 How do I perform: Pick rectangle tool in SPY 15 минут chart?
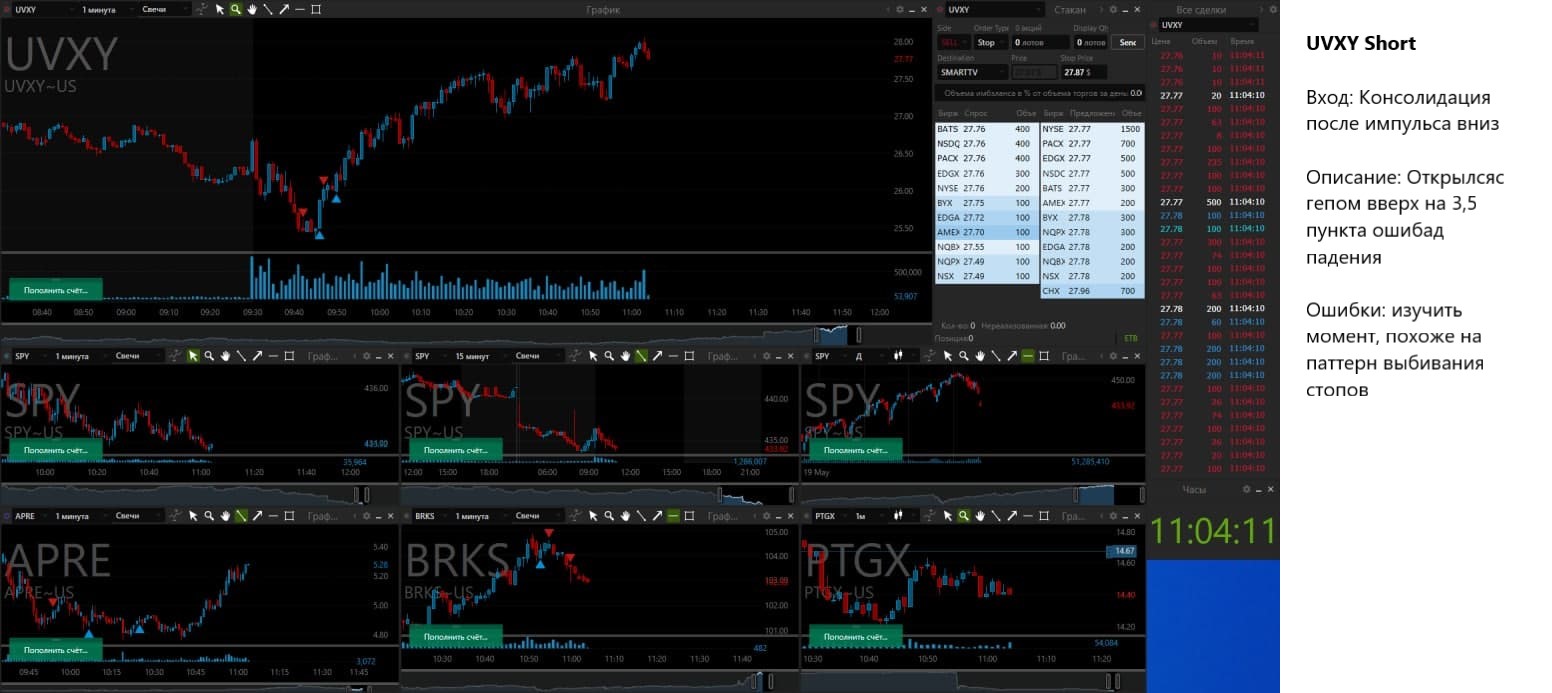click(690, 355)
